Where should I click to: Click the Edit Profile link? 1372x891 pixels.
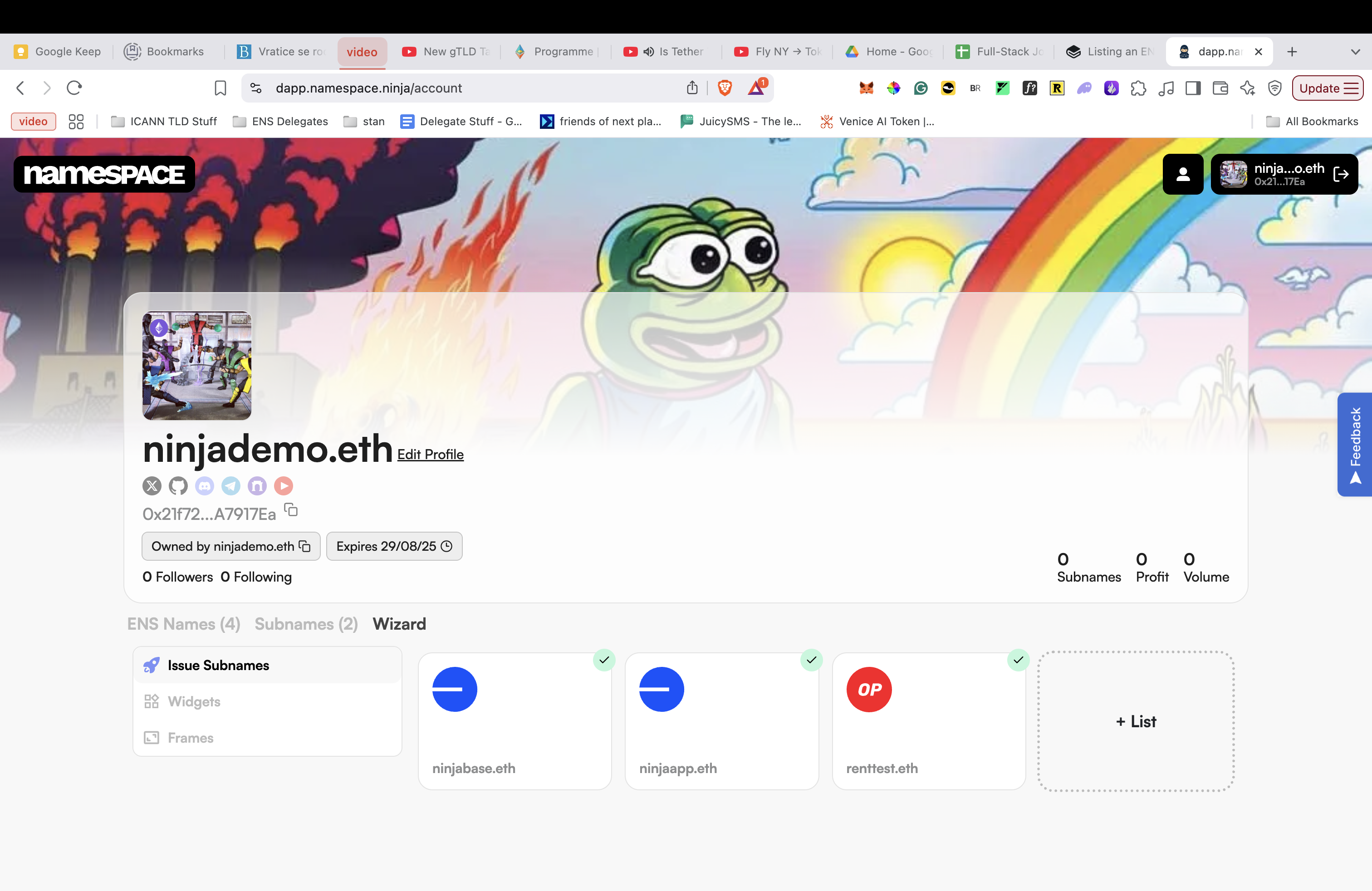click(x=430, y=454)
